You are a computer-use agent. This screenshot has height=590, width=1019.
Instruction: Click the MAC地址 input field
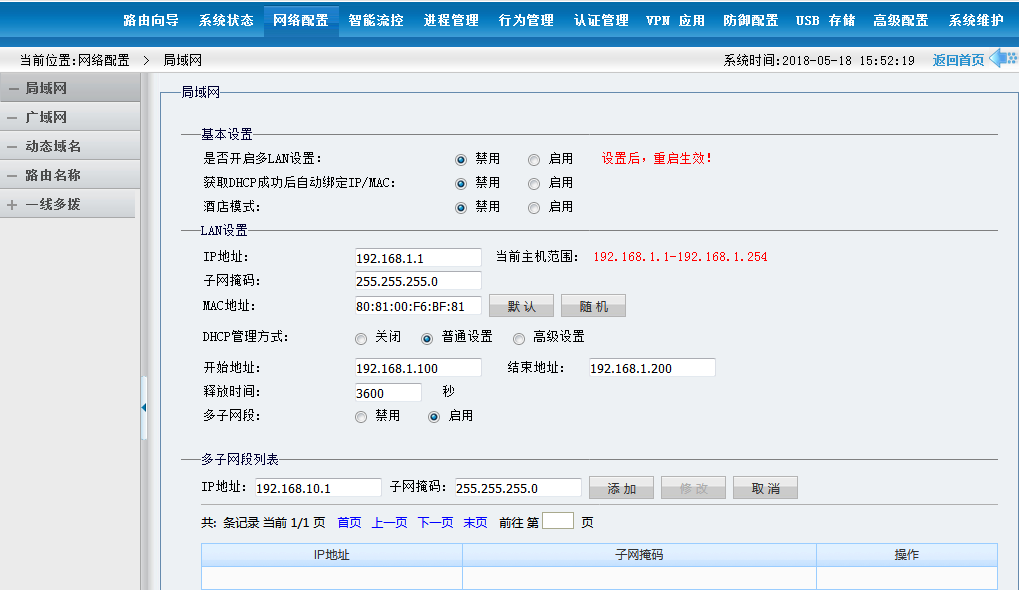coord(418,305)
